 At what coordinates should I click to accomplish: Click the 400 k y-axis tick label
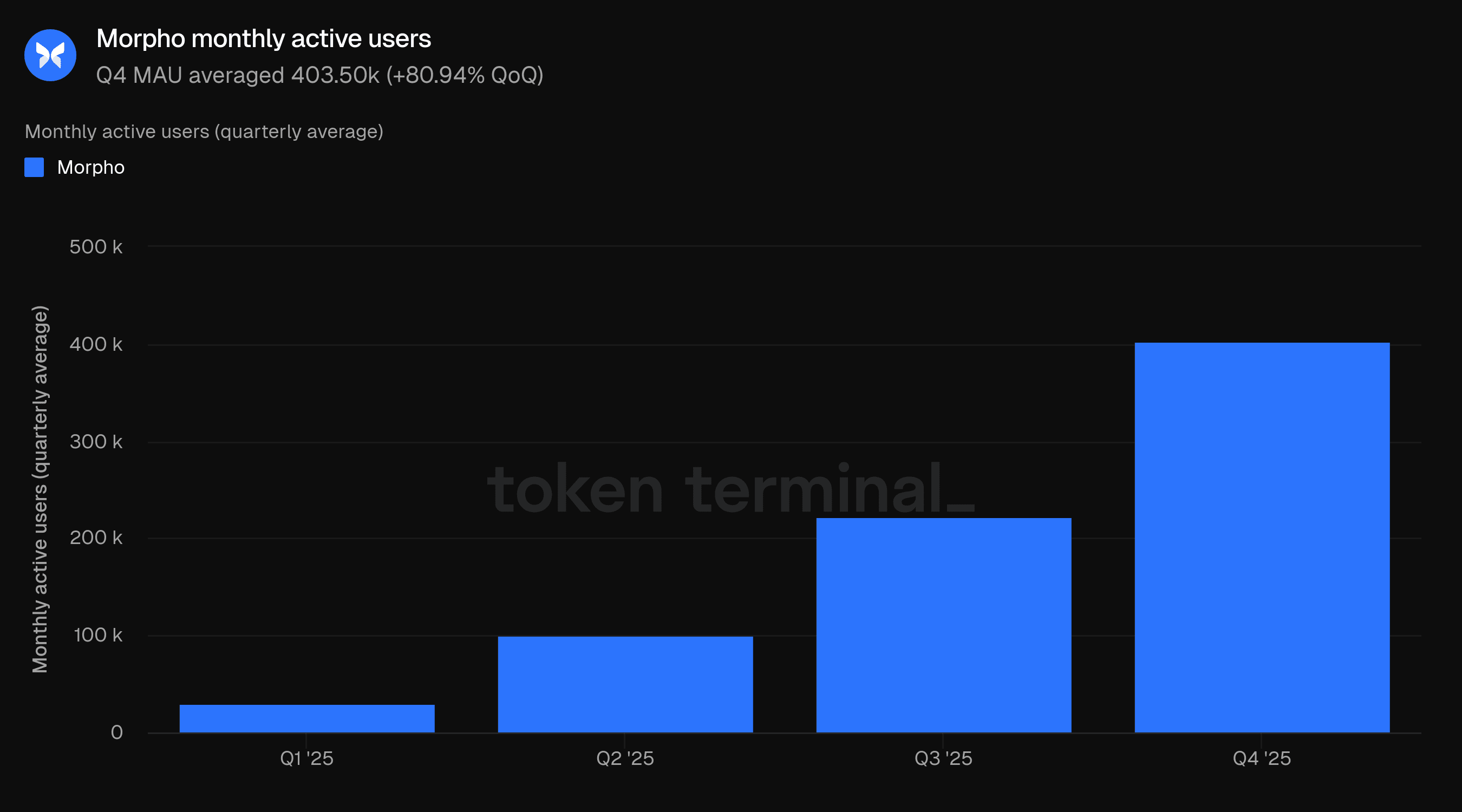click(96, 344)
